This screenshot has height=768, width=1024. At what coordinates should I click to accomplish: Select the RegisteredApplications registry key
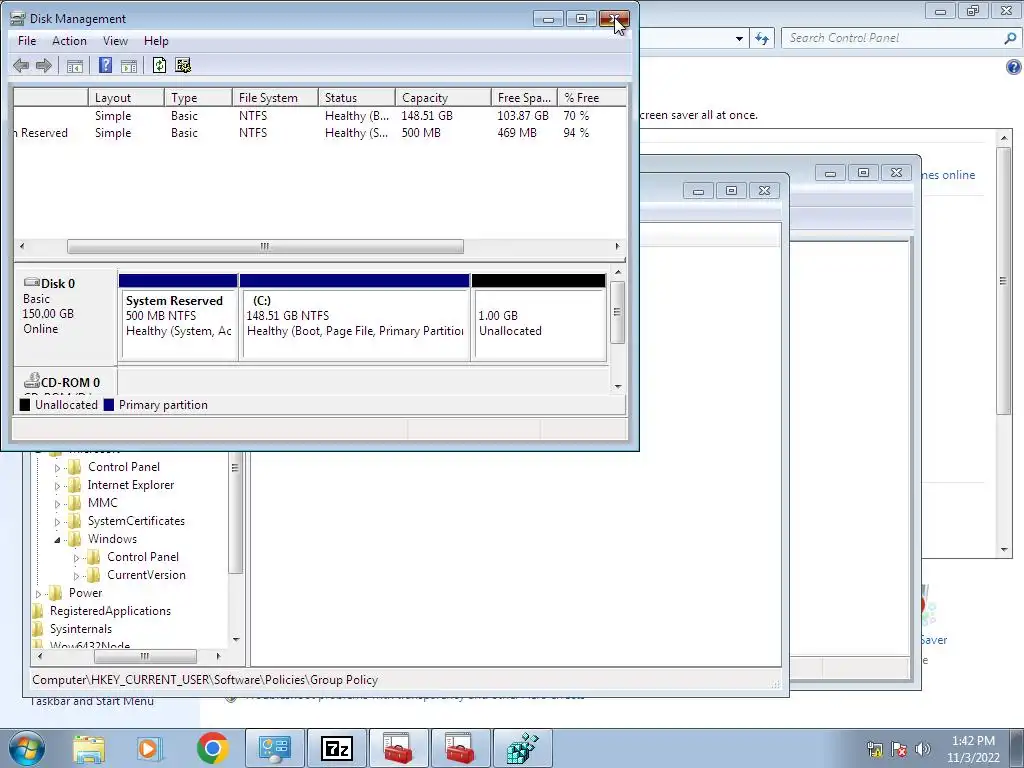pos(110,611)
